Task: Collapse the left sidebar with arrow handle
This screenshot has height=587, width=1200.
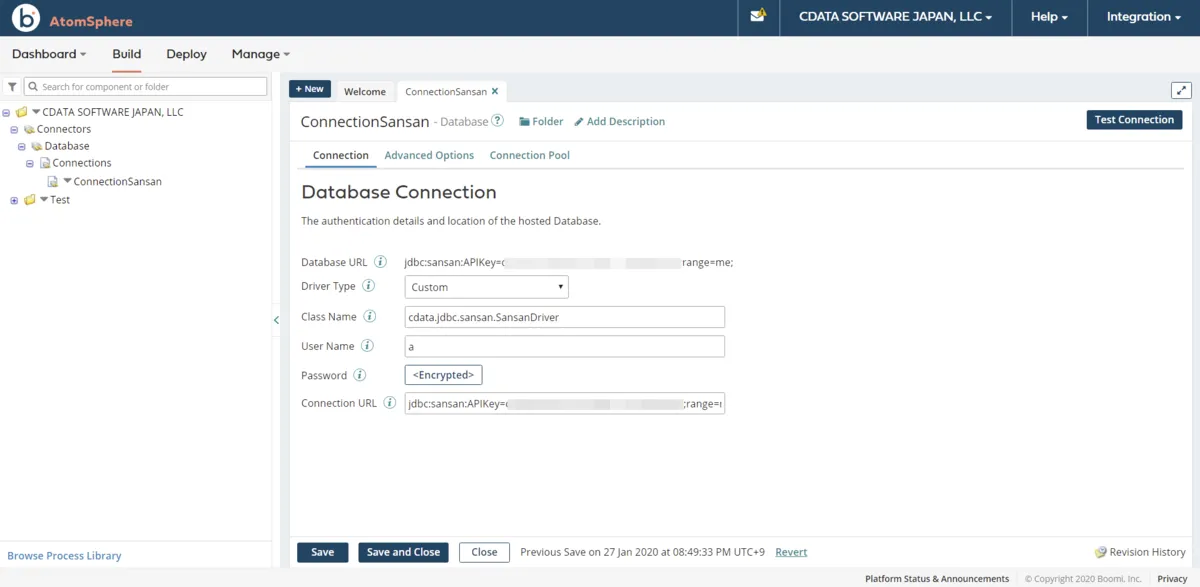Action: click(x=276, y=320)
